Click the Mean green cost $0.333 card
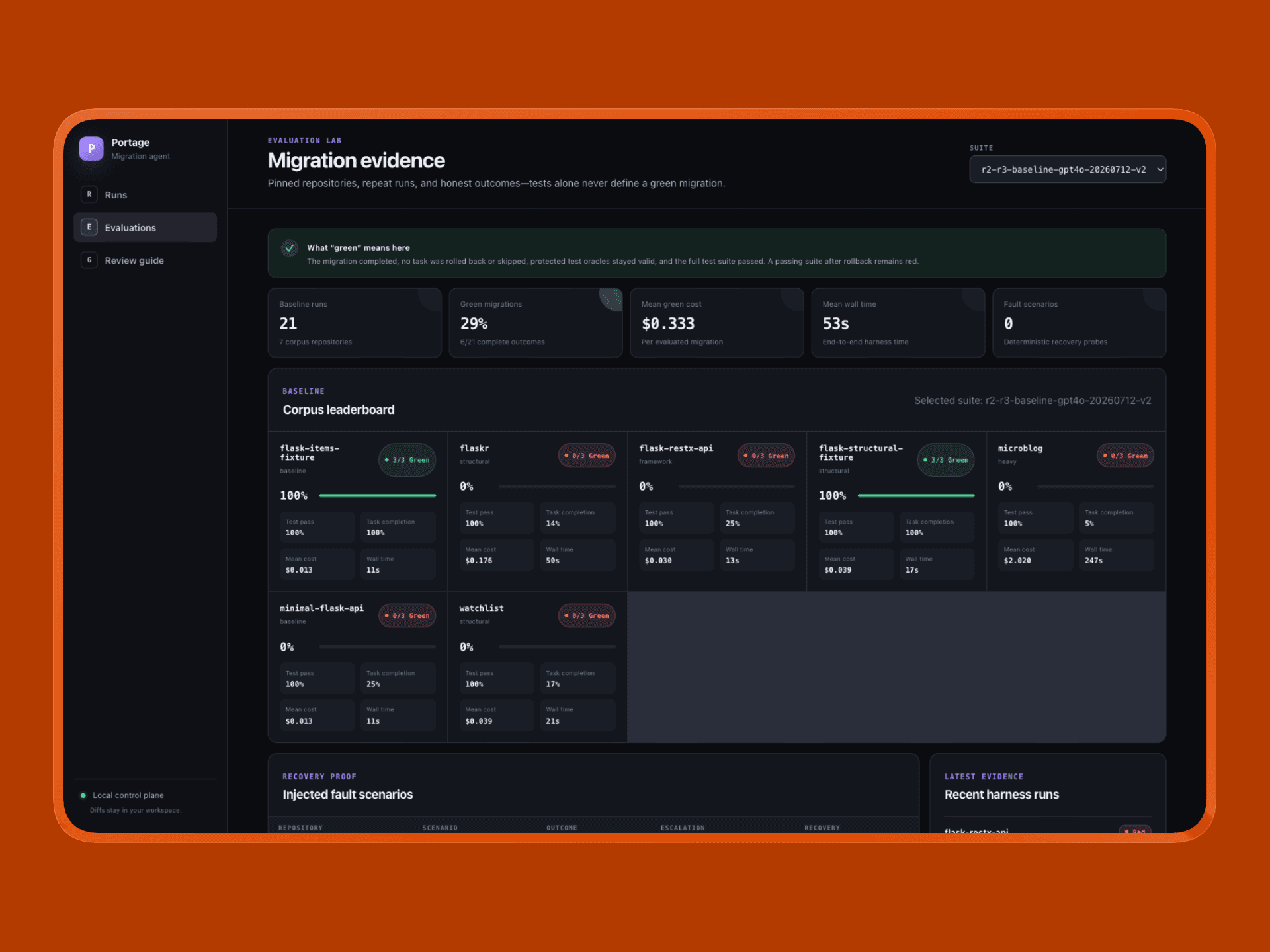The height and width of the screenshot is (952, 1270). pyautogui.click(x=717, y=323)
